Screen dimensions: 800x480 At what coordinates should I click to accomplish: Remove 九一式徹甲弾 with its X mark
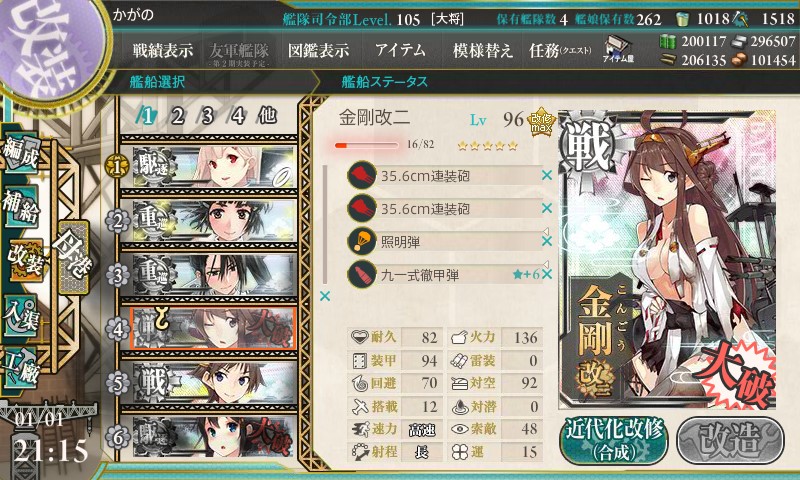tap(547, 274)
